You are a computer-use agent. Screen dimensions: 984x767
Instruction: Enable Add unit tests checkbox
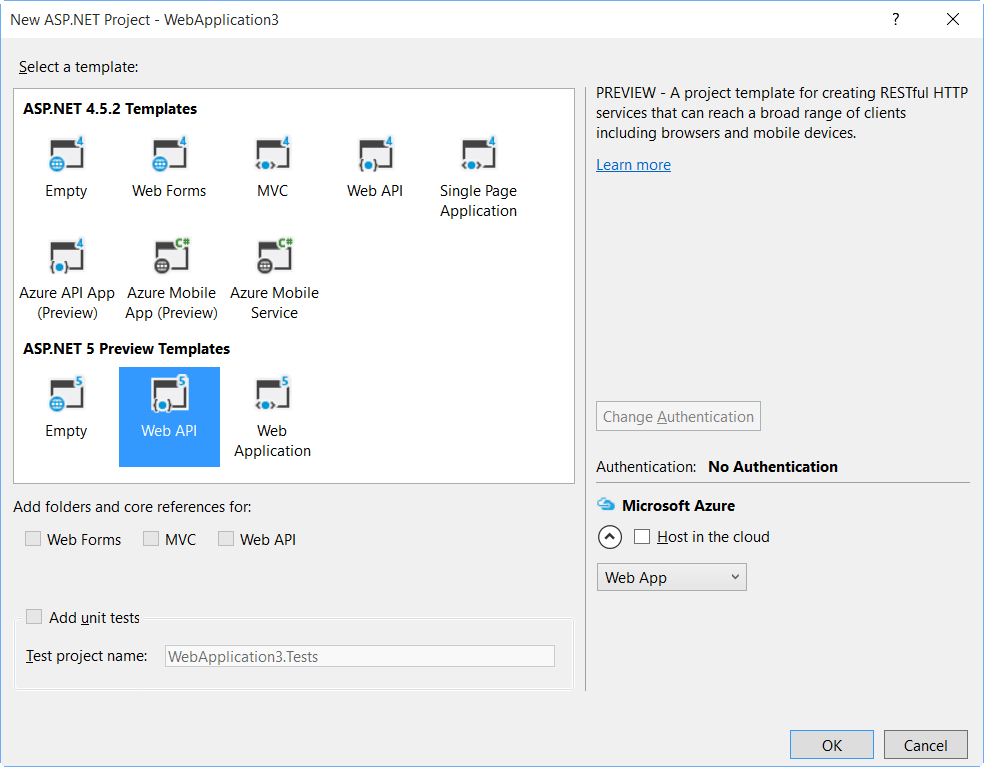pyautogui.click(x=34, y=616)
